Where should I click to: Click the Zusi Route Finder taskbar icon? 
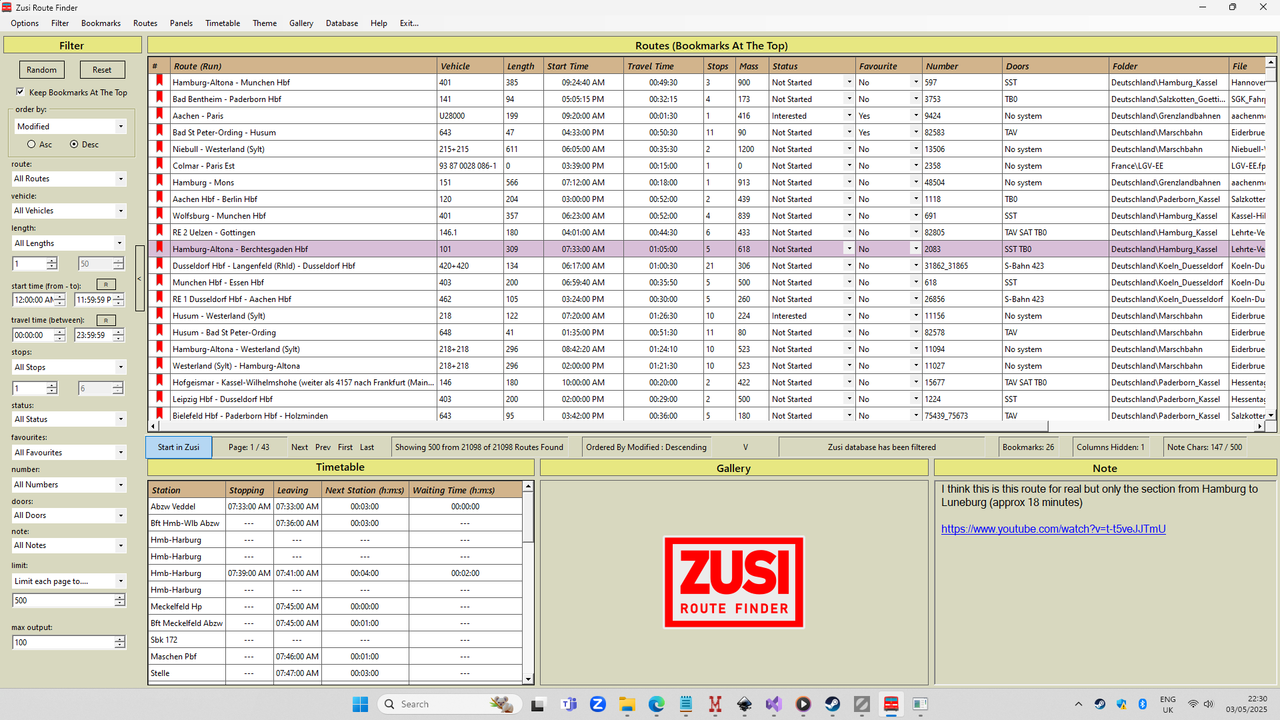[889, 704]
